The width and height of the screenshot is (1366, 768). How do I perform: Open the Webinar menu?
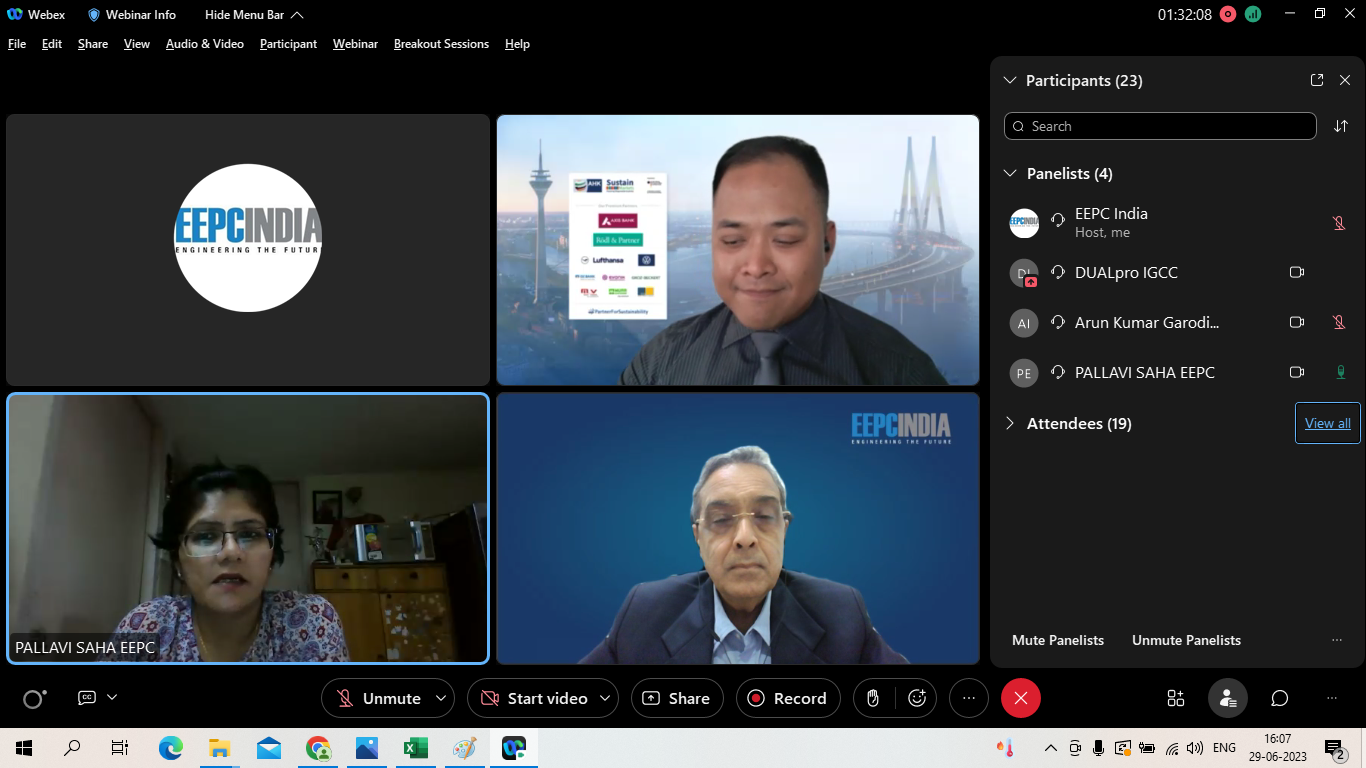coord(355,44)
